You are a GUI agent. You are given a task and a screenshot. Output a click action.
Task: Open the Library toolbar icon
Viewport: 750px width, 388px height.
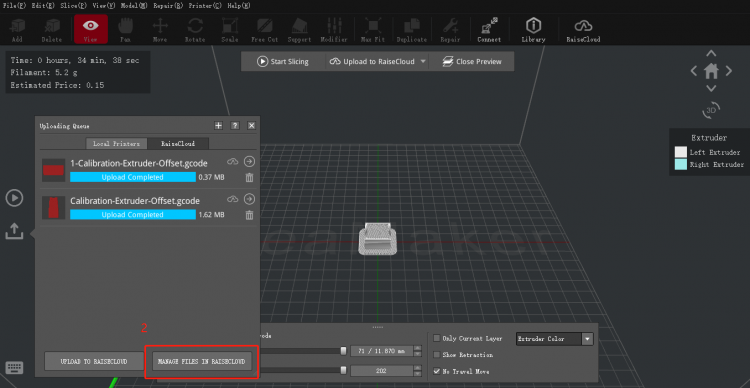(x=533, y=30)
